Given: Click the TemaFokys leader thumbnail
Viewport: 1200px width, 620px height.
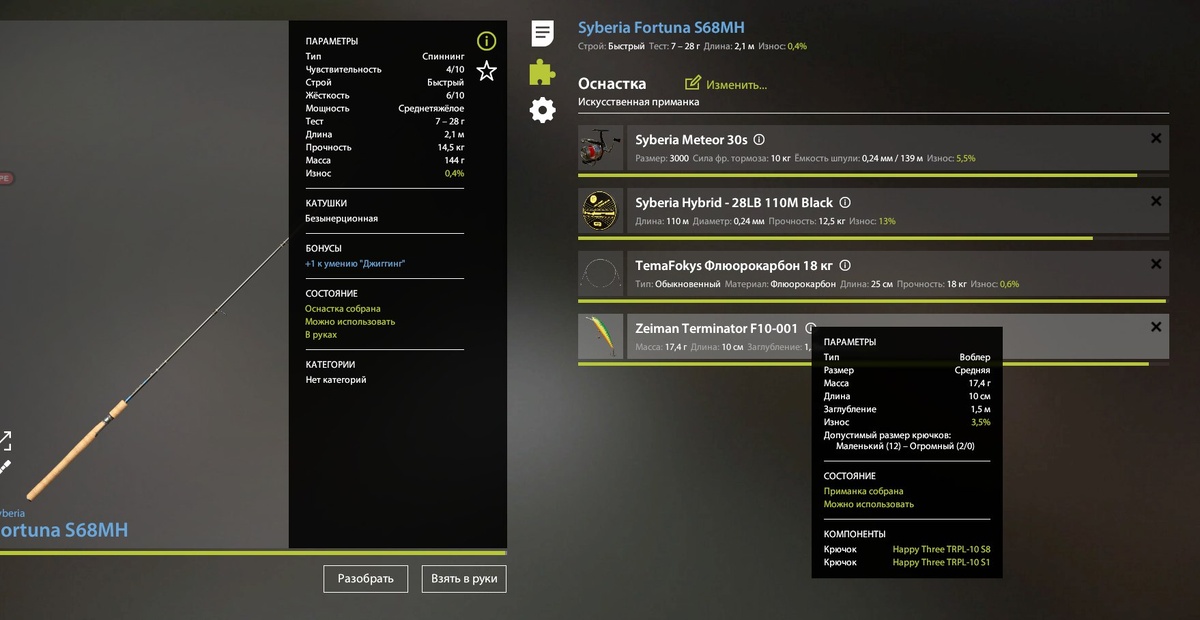Looking at the screenshot, I should pos(601,274).
